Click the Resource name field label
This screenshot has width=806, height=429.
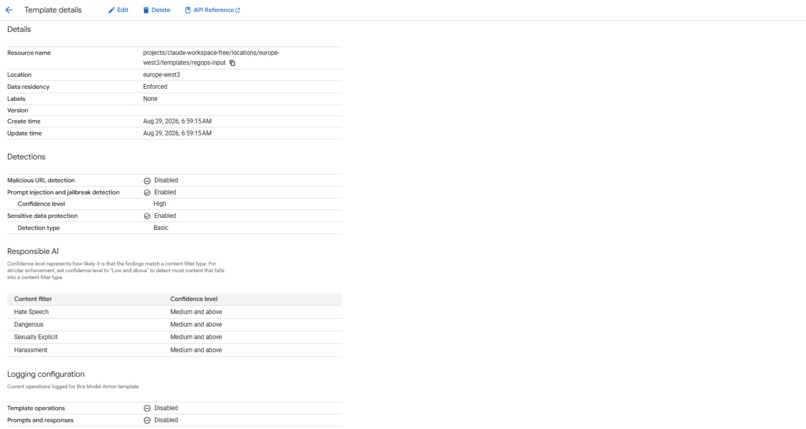pyautogui.click(x=29, y=53)
